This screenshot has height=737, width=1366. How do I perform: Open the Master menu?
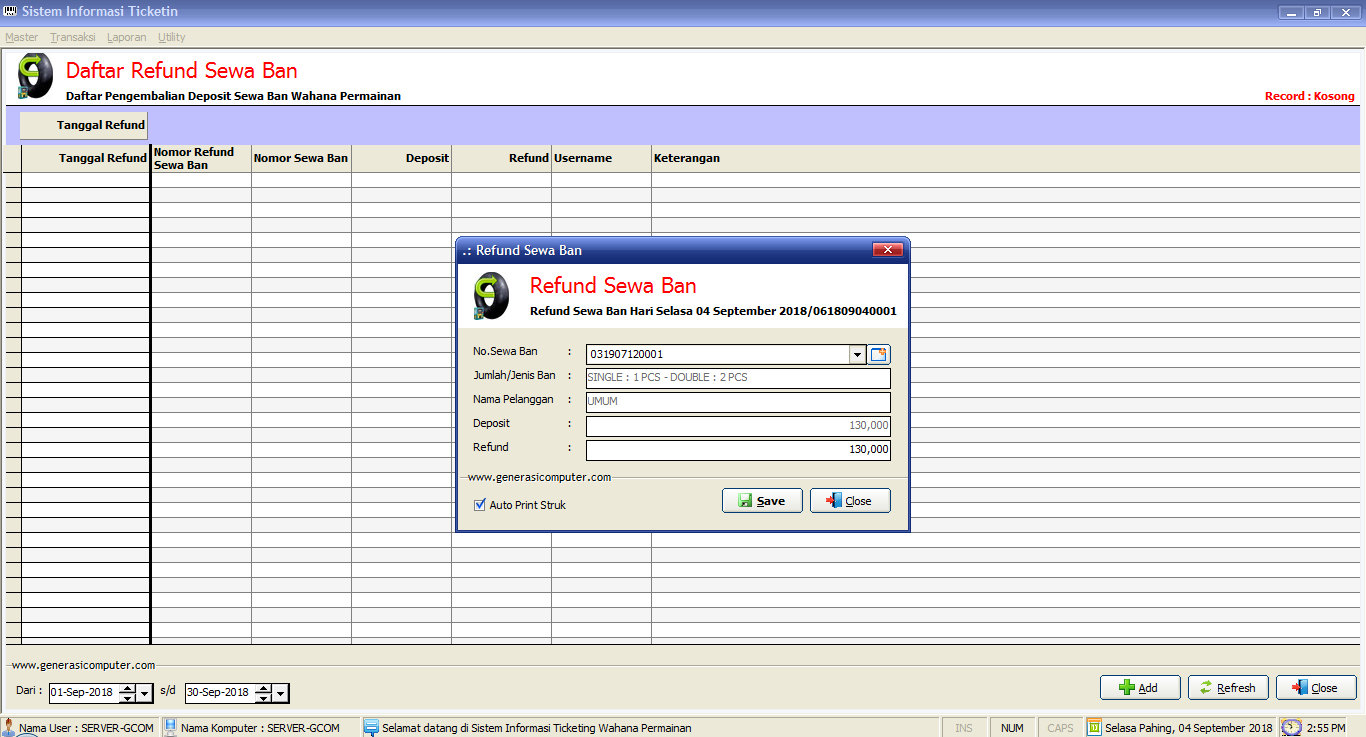(x=21, y=37)
